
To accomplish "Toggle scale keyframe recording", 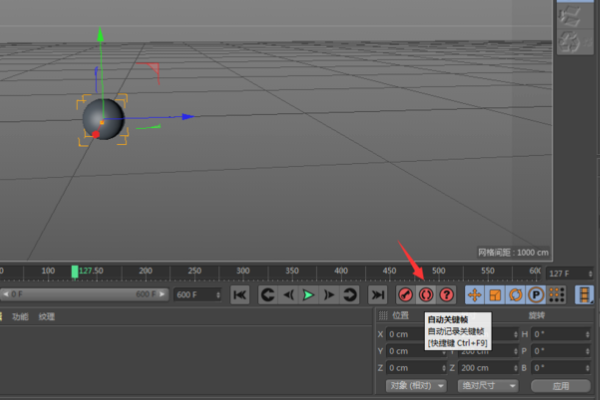I will point(494,295).
